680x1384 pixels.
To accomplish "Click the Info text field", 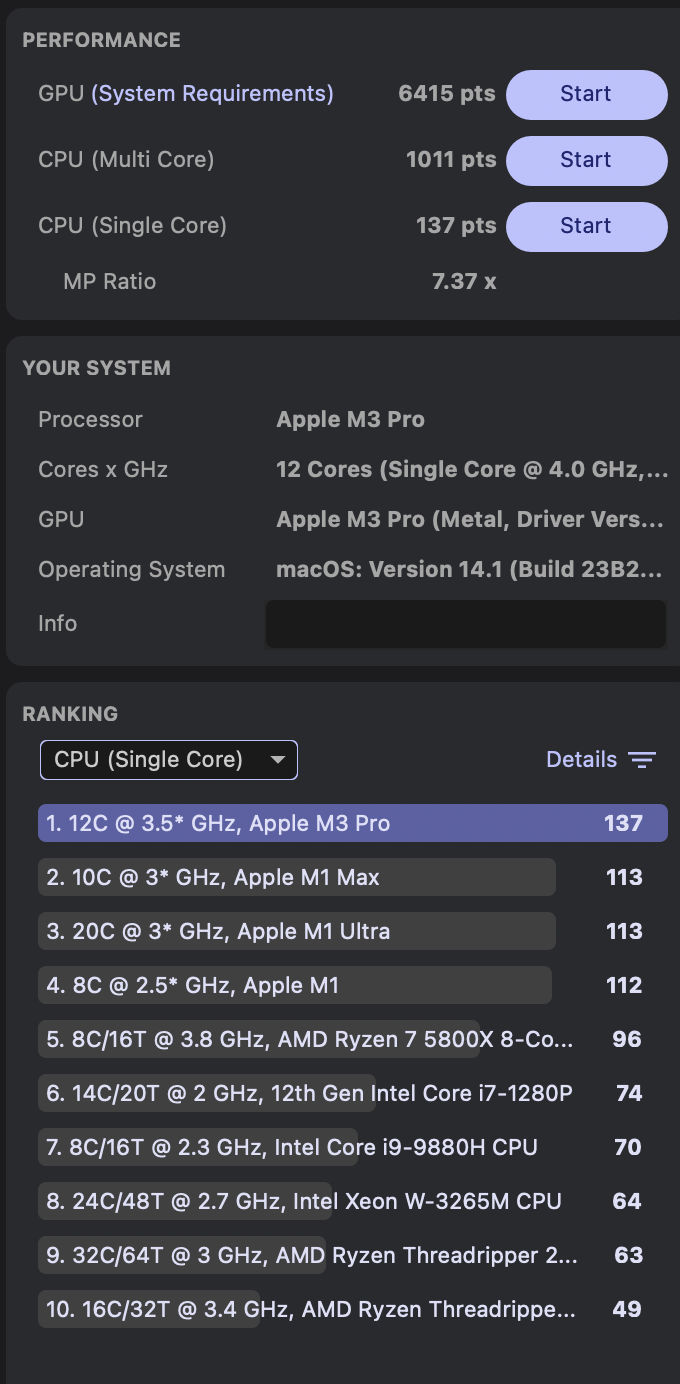I will [466, 624].
